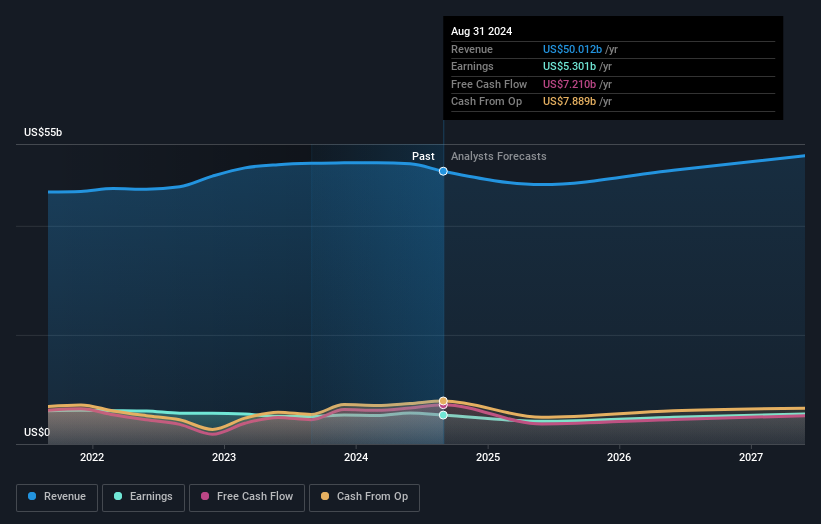The width and height of the screenshot is (821, 524).
Task: Toggle the Revenue legend series
Action: click(57, 497)
